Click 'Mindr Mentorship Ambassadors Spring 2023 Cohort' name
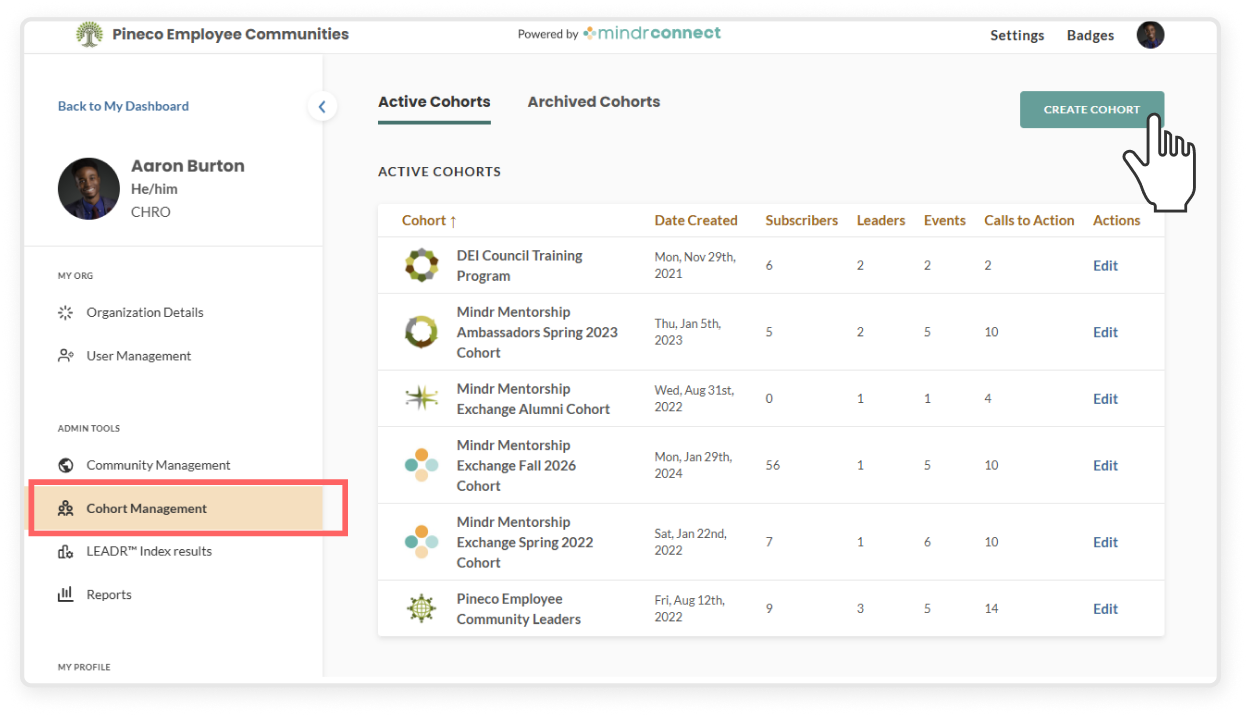 pyautogui.click(x=537, y=332)
